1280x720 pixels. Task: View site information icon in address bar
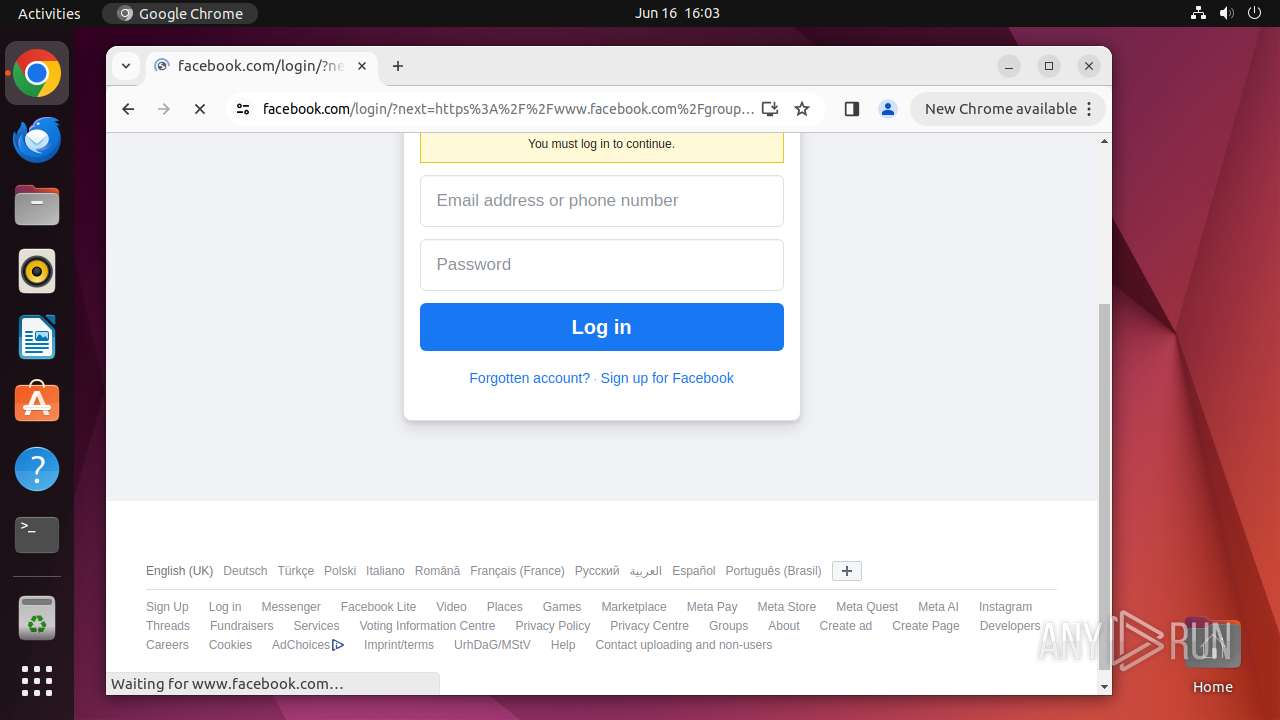tap(242, 109)
